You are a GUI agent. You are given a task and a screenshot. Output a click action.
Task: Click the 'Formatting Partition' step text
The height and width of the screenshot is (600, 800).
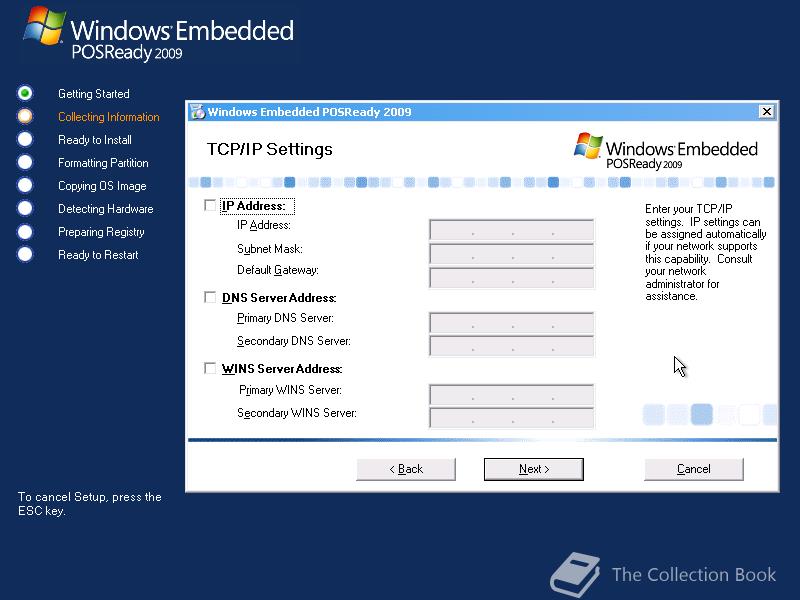(x=103, y=163)
